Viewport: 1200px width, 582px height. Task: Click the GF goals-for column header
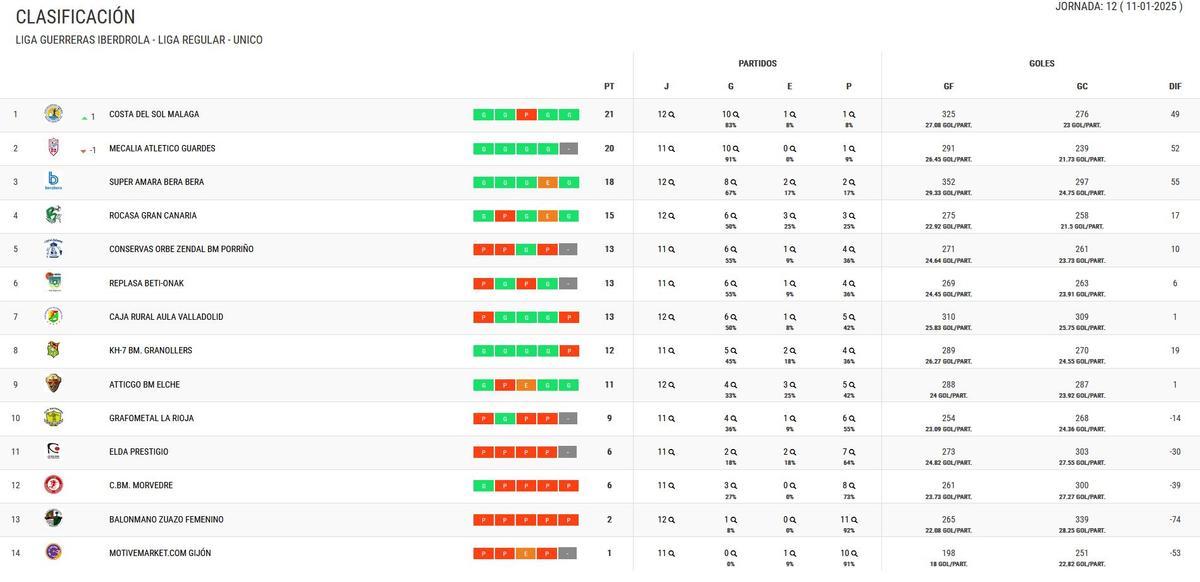click(x=948, y=86)
